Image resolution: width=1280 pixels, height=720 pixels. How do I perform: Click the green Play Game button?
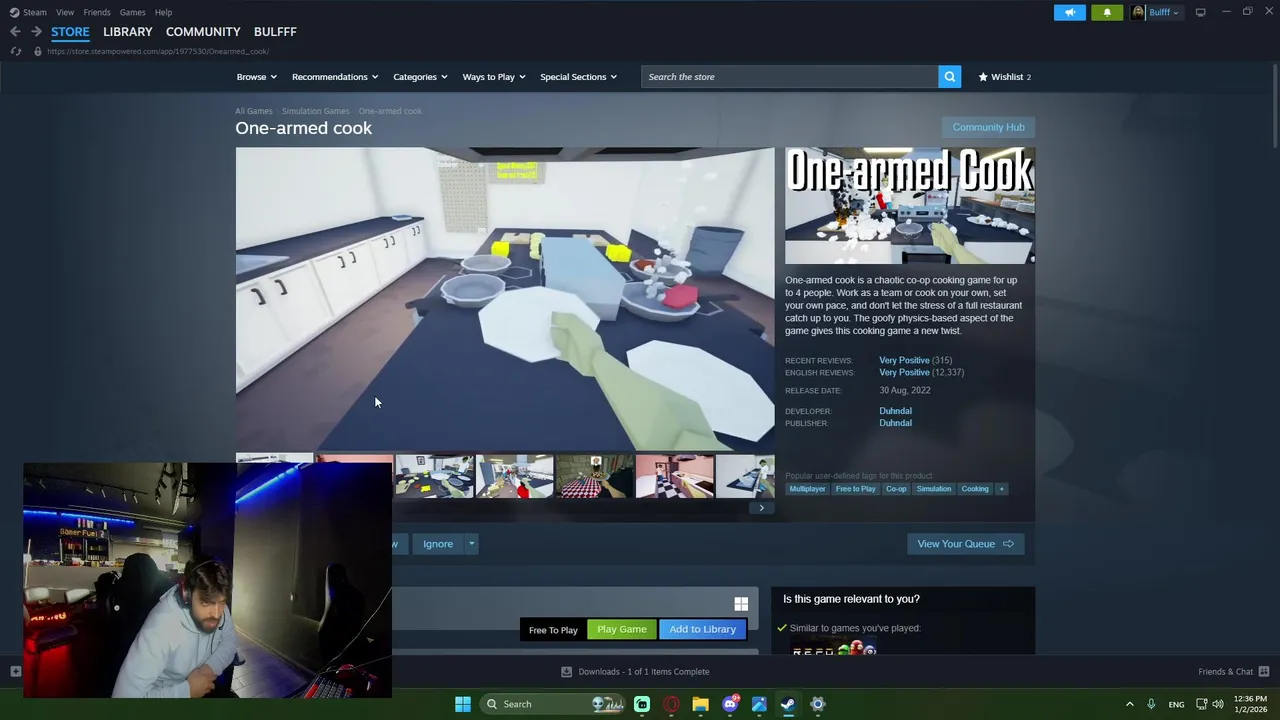click(622, 629)
